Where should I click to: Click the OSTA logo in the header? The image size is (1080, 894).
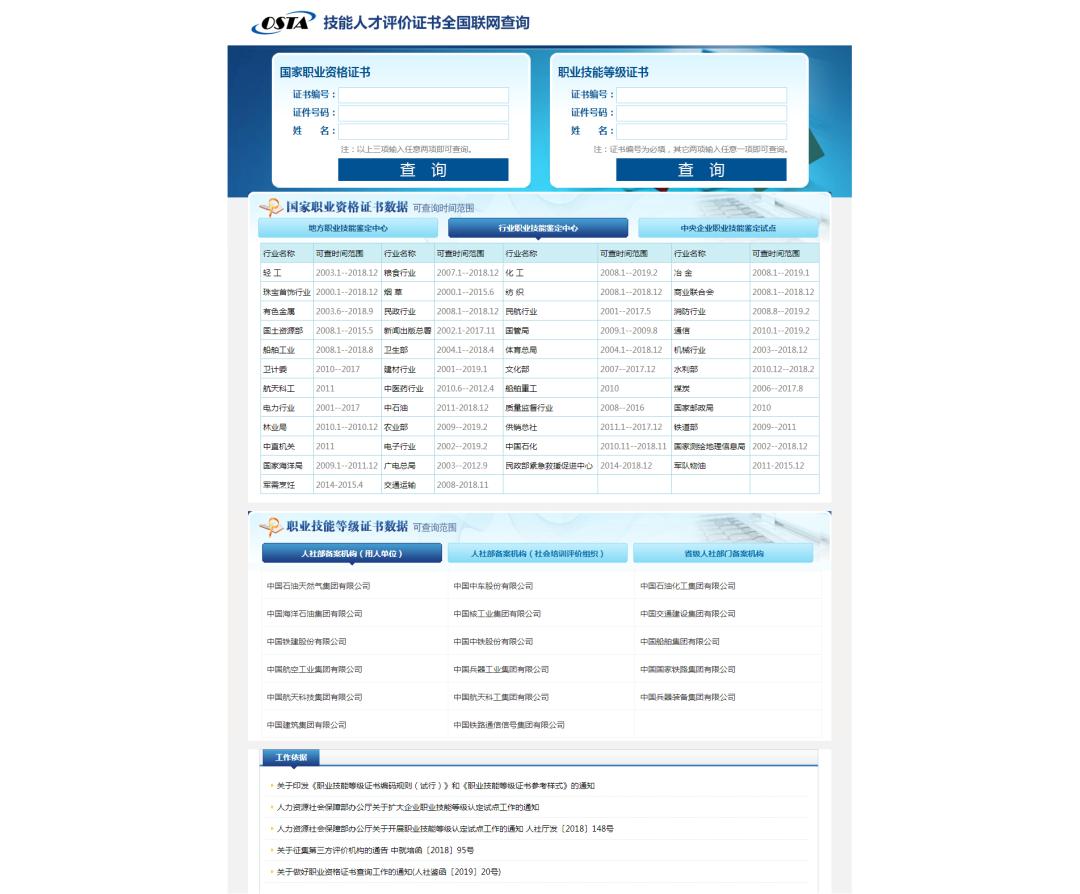click(283, 23)
